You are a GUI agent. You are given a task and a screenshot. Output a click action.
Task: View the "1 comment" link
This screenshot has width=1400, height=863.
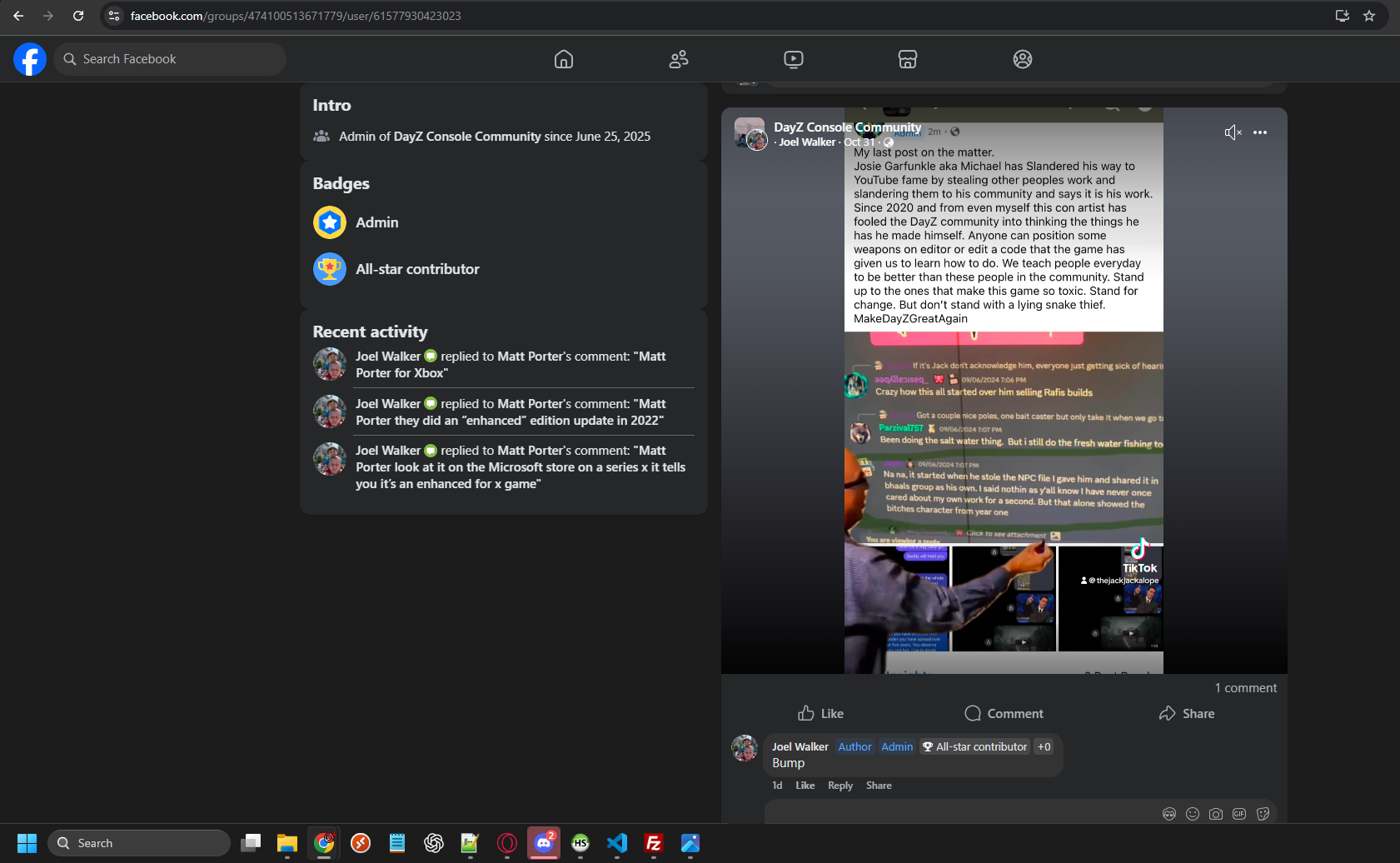click(1245, 688)
